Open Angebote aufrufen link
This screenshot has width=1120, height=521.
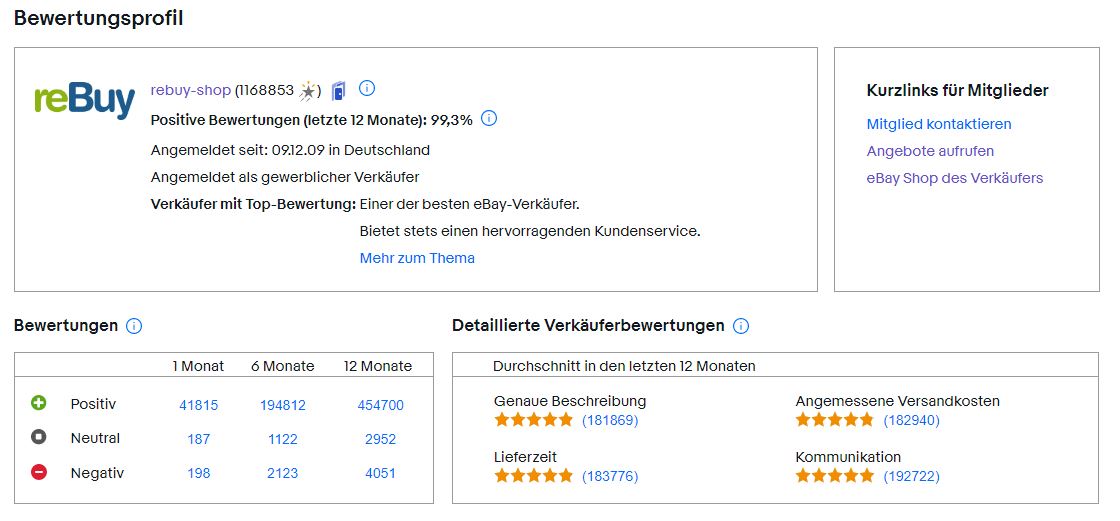[930, 151]
